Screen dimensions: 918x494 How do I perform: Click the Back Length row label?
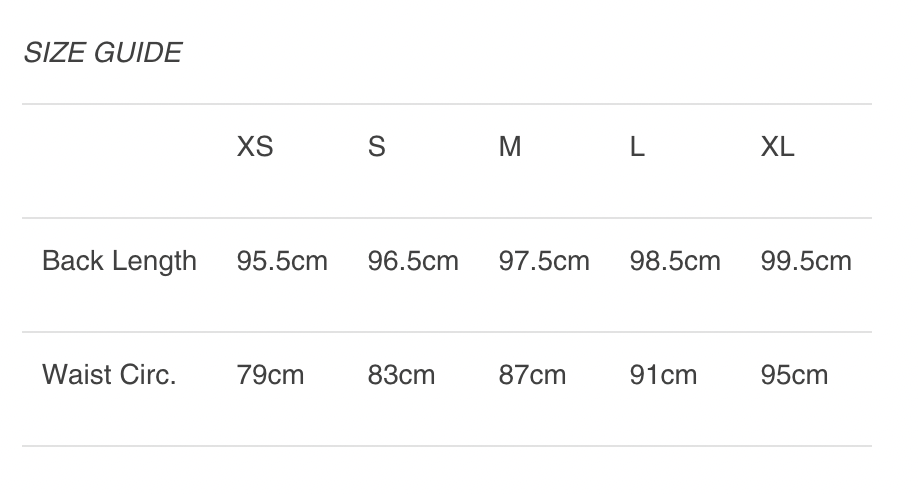(x=119, y=261)
